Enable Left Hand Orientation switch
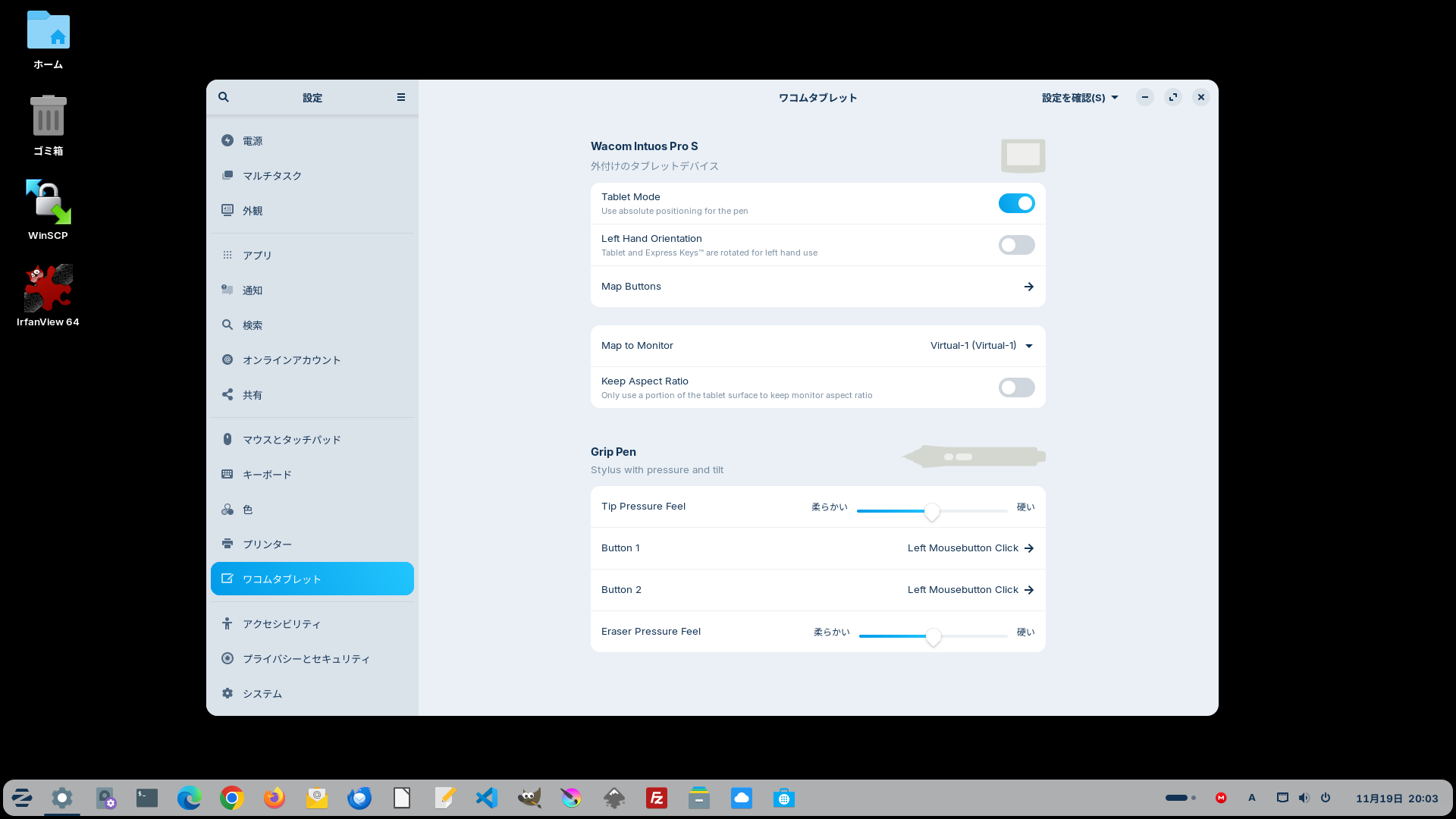This screenshot has width=1456, height=819. tap(1016, 245)
